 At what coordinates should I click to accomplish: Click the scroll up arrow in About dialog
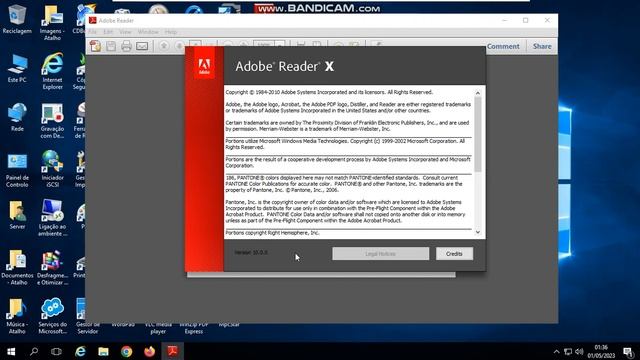[x=478, y=93]
